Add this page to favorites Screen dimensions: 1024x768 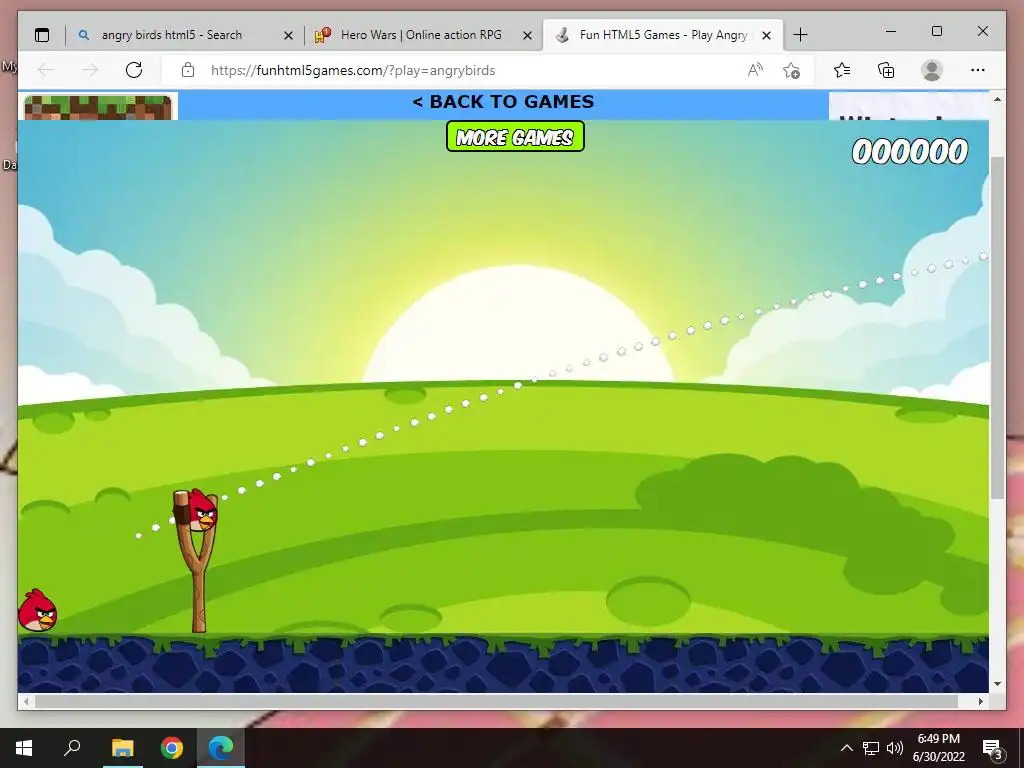[x=792, y=70]
